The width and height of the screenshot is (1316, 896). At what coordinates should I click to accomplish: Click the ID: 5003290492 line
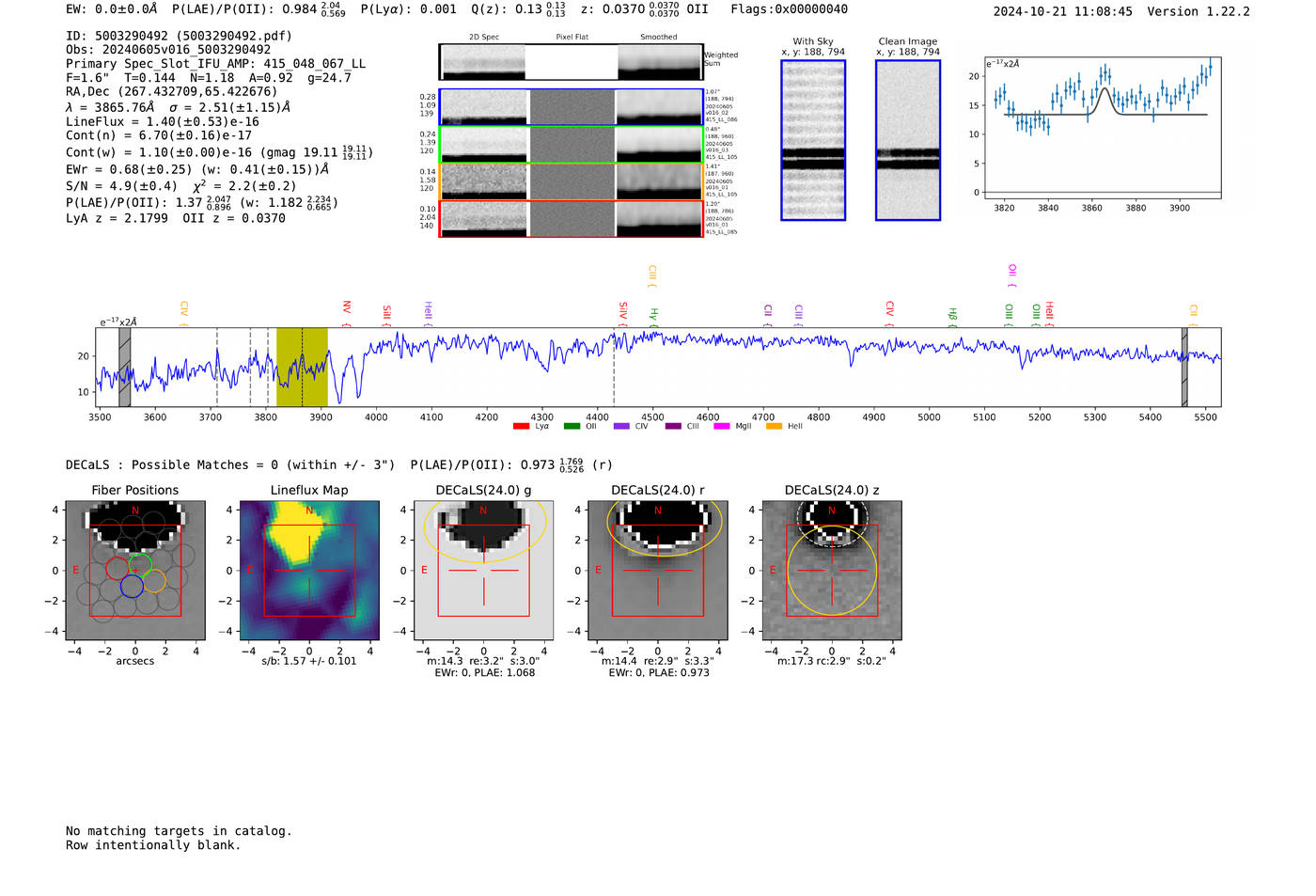coord(179,36)
